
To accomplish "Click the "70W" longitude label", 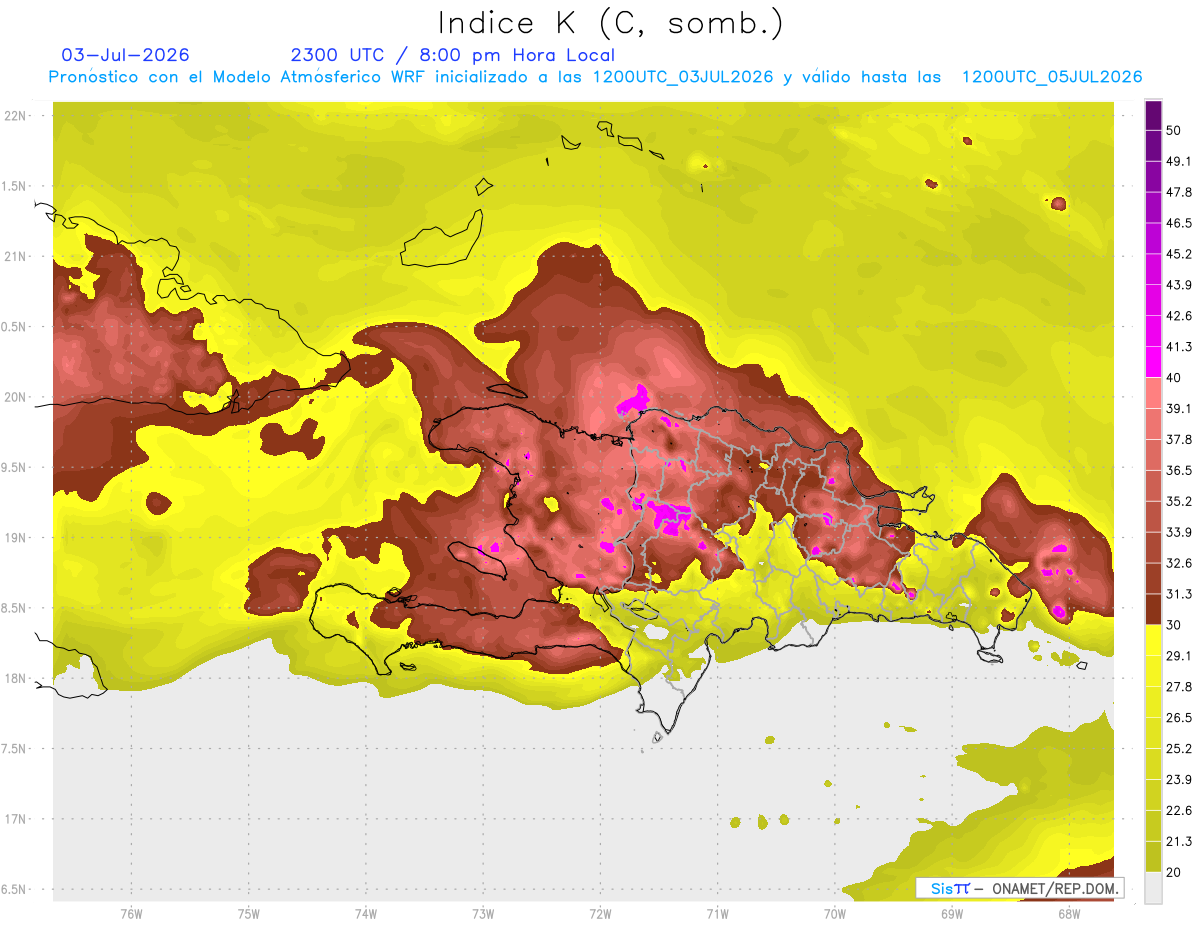I will [835, 913].
